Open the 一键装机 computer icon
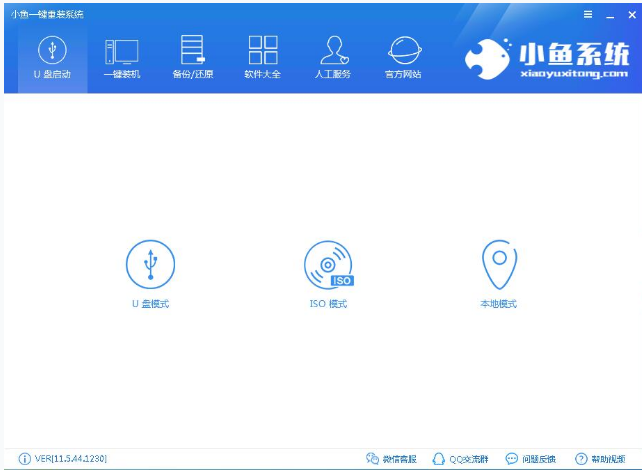Screen dimensions: 642x470 point(121,50)
